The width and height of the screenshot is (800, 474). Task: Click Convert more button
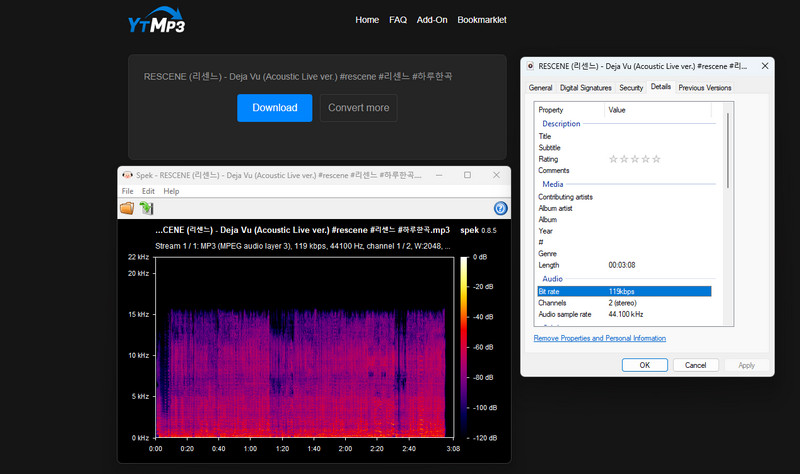(x=359, y=108)
